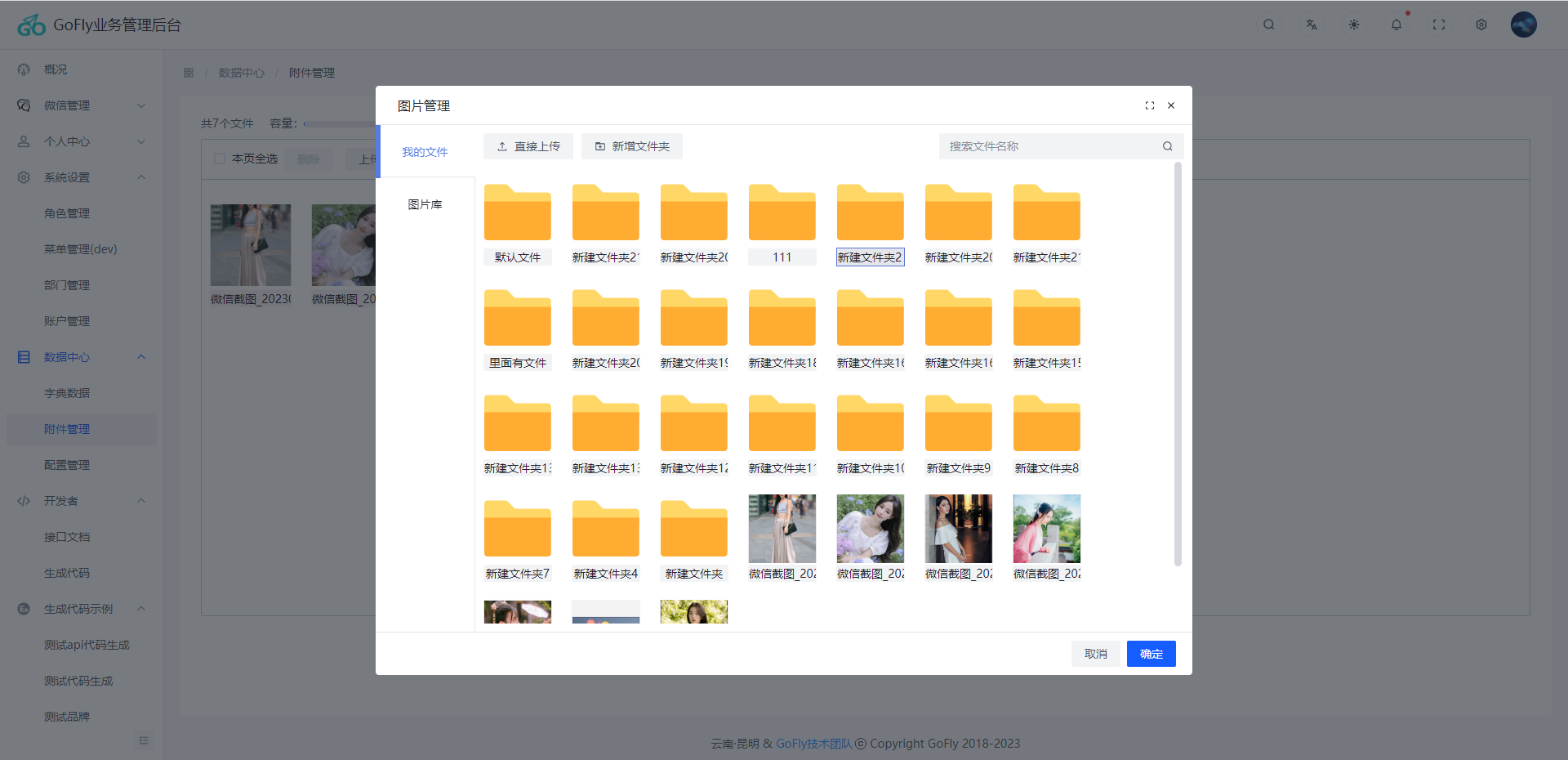Open 部门管理 in the sidebar
This screenshot has width=1568, height=760.
pos(82,285)
